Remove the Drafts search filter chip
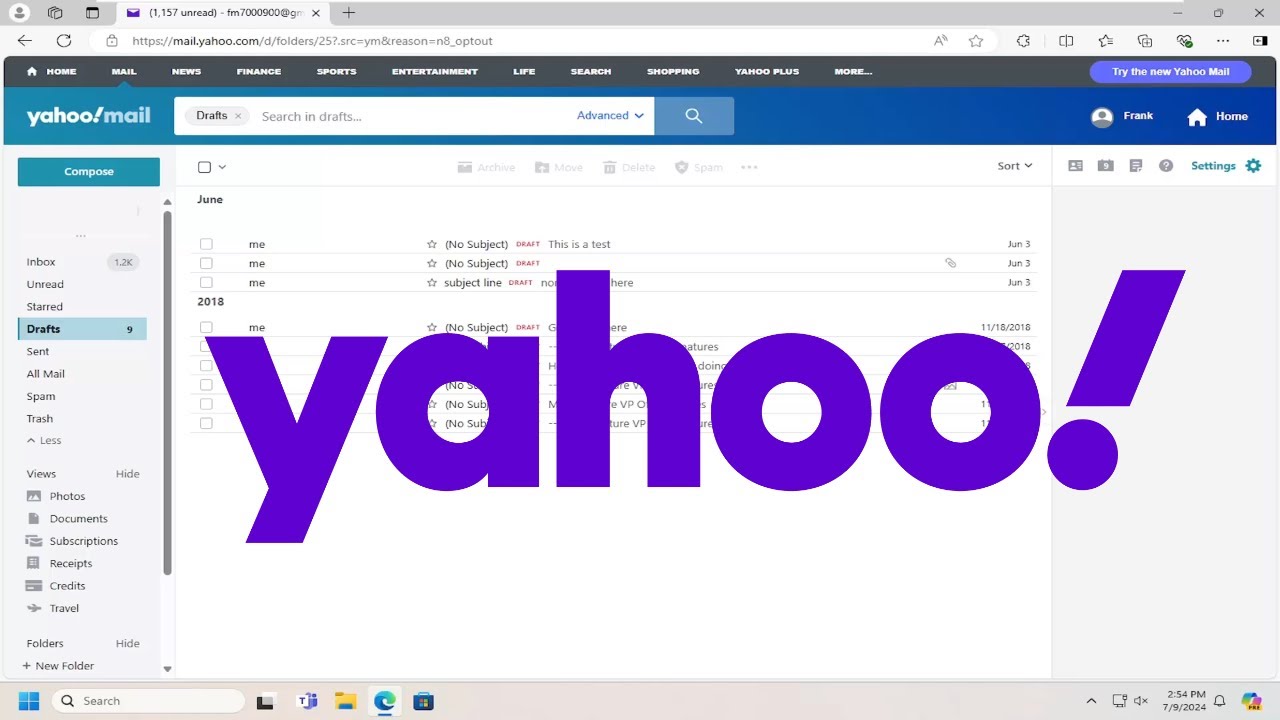Screen dimensions: 1280x720 click(238, 116)
